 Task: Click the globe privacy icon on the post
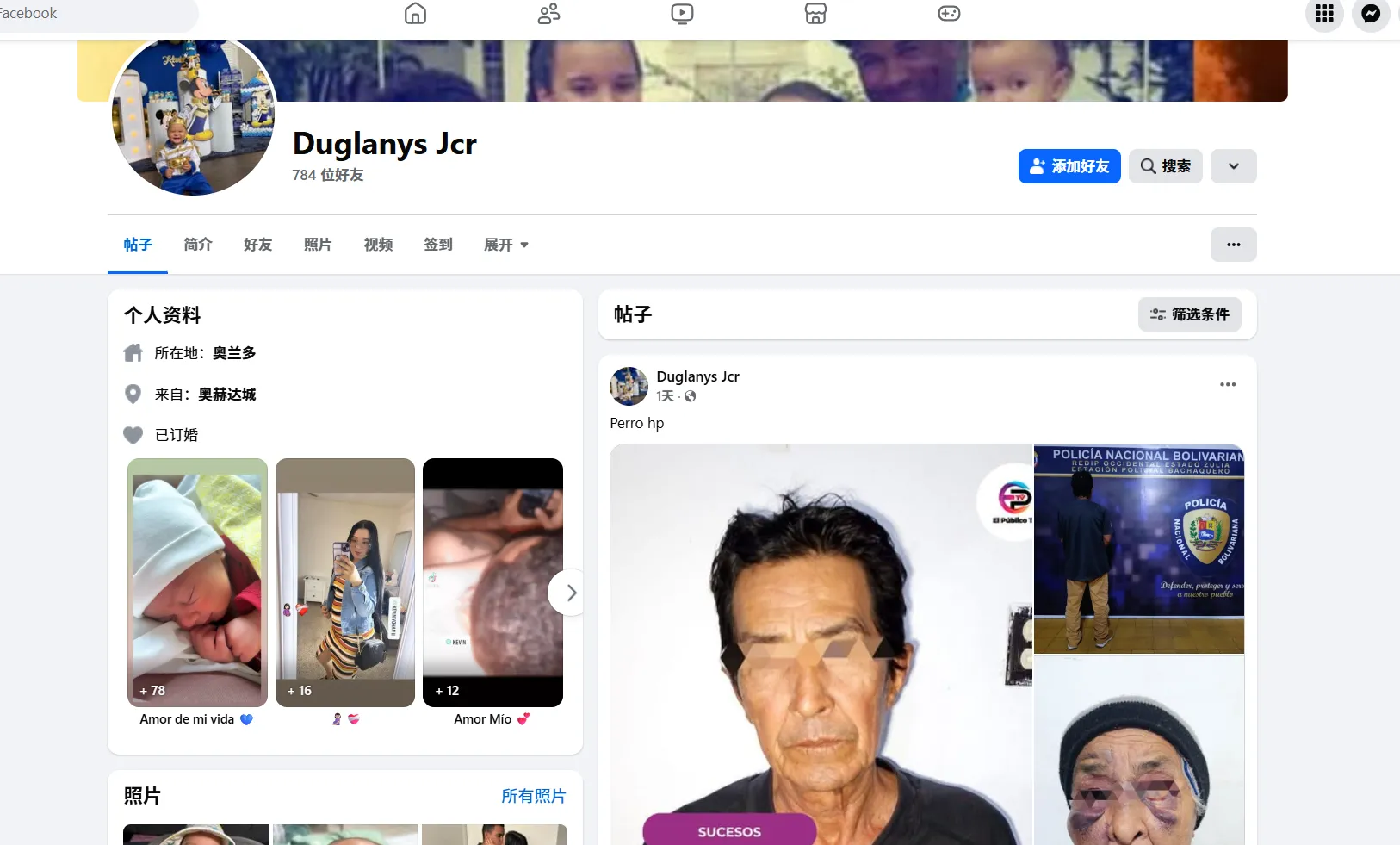tap(691, 396)
